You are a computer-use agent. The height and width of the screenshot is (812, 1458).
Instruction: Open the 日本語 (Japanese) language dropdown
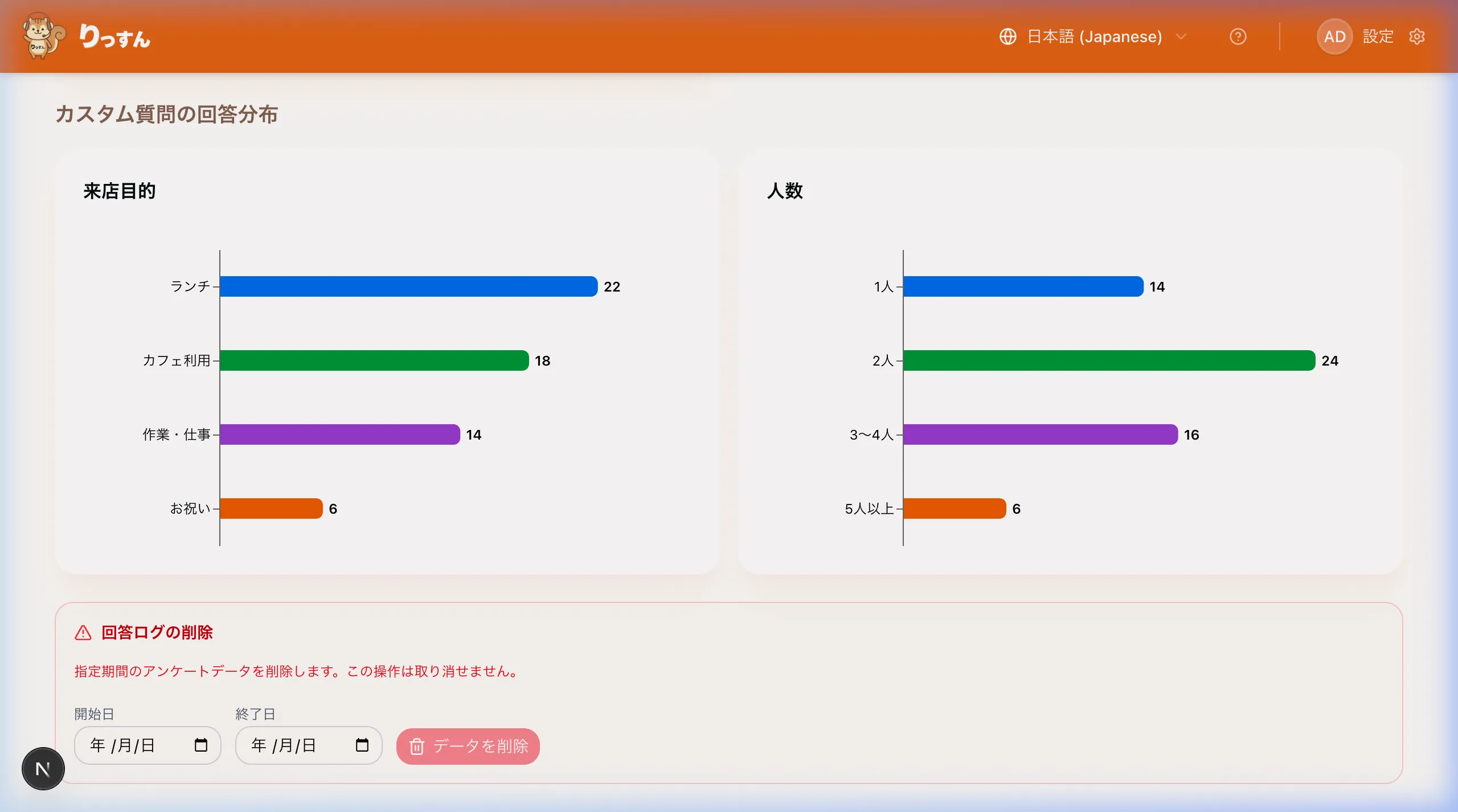[x=1093, y=36]
